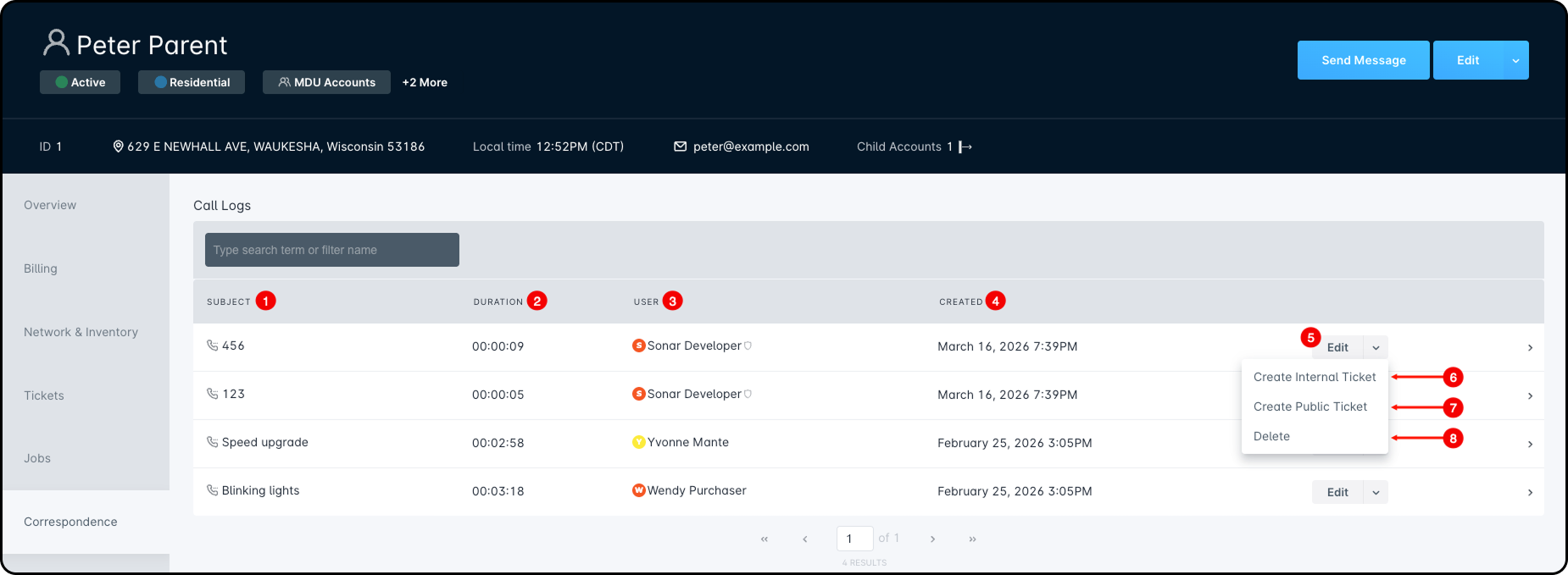Collapse the Edit dropdown on 456 row
This screenshot has width=1568, height=575.
[1376, 347]
